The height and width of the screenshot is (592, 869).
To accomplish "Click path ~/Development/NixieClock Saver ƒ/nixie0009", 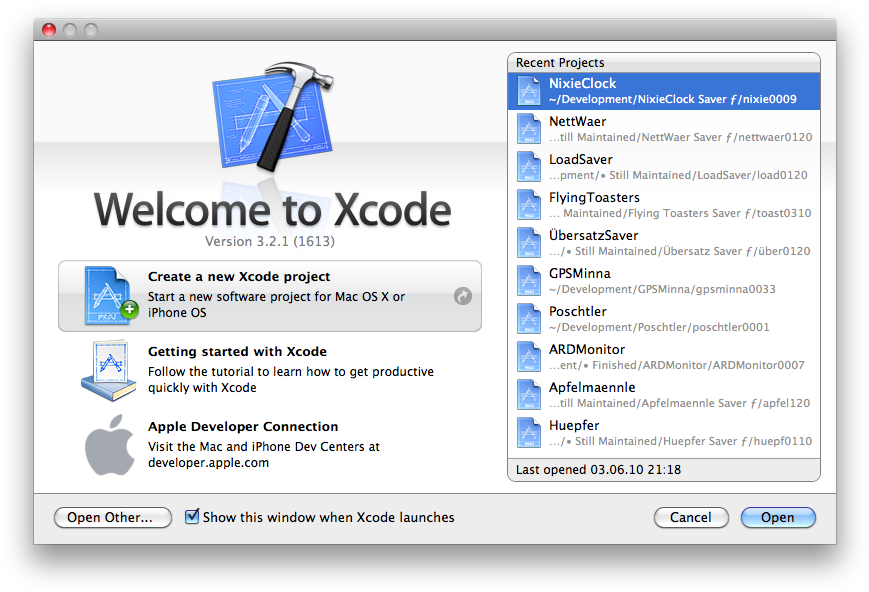I will [673, 99].
